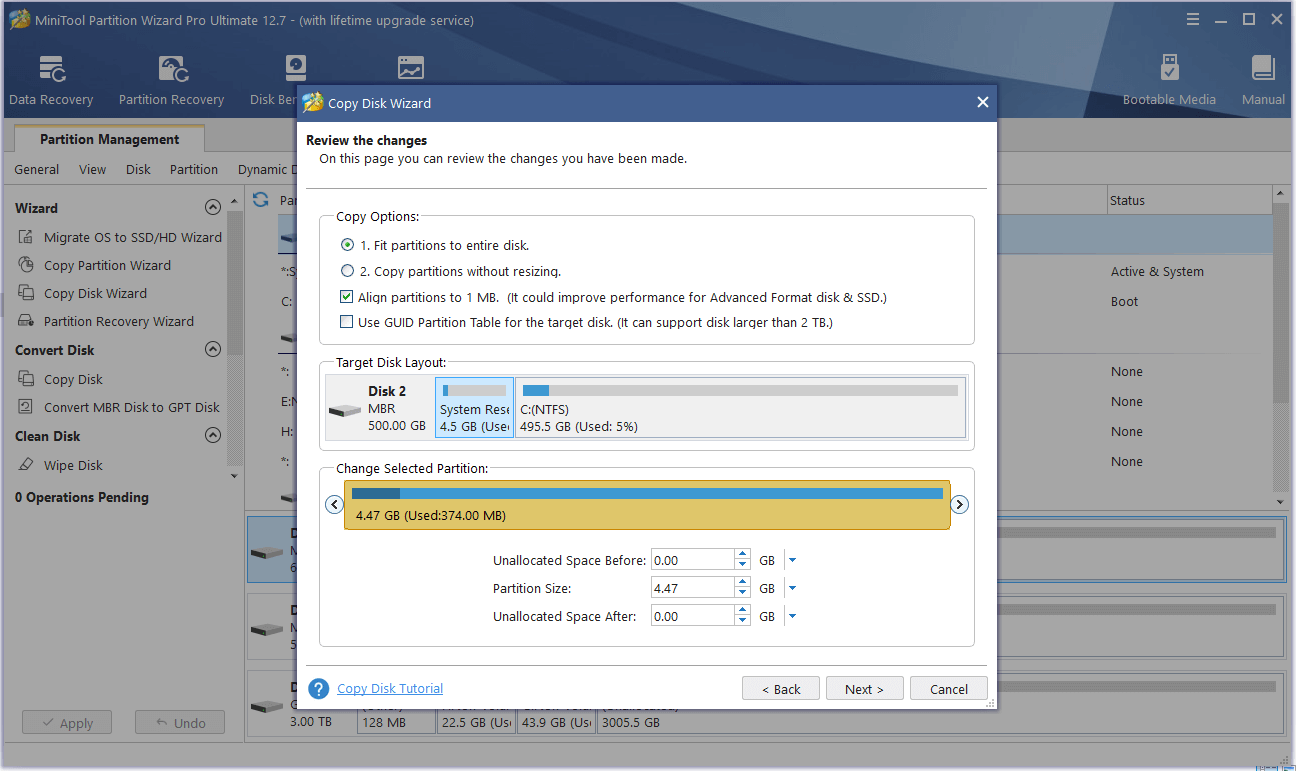The image size is (1296, 771).
Task: Open the Copy Disk Tutorial link
Action: pos(389,688)
